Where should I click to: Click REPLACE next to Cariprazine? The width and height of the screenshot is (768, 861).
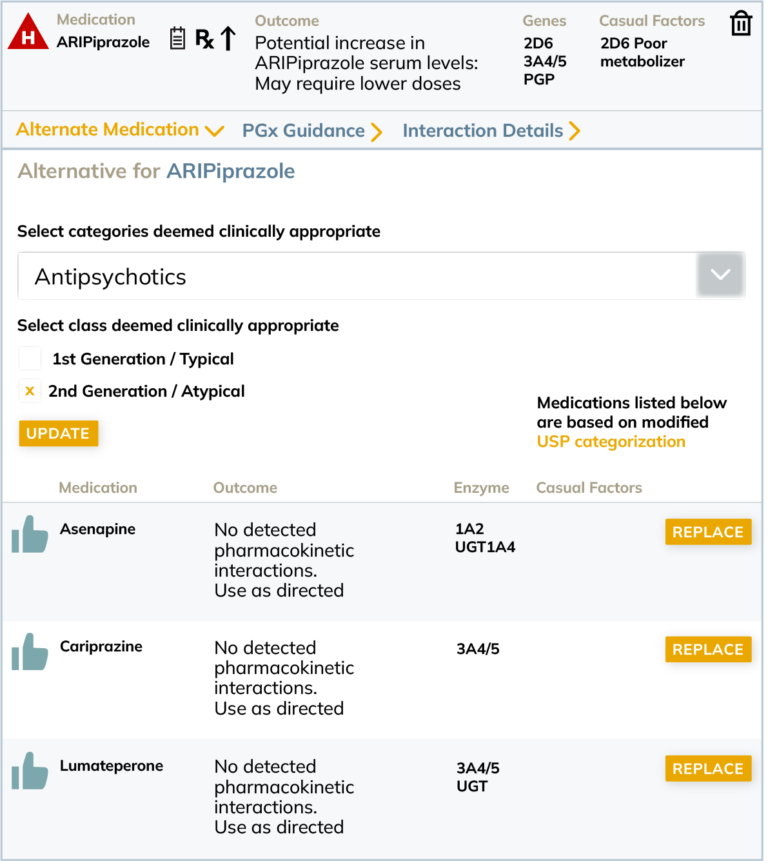[x=708, y=649]
